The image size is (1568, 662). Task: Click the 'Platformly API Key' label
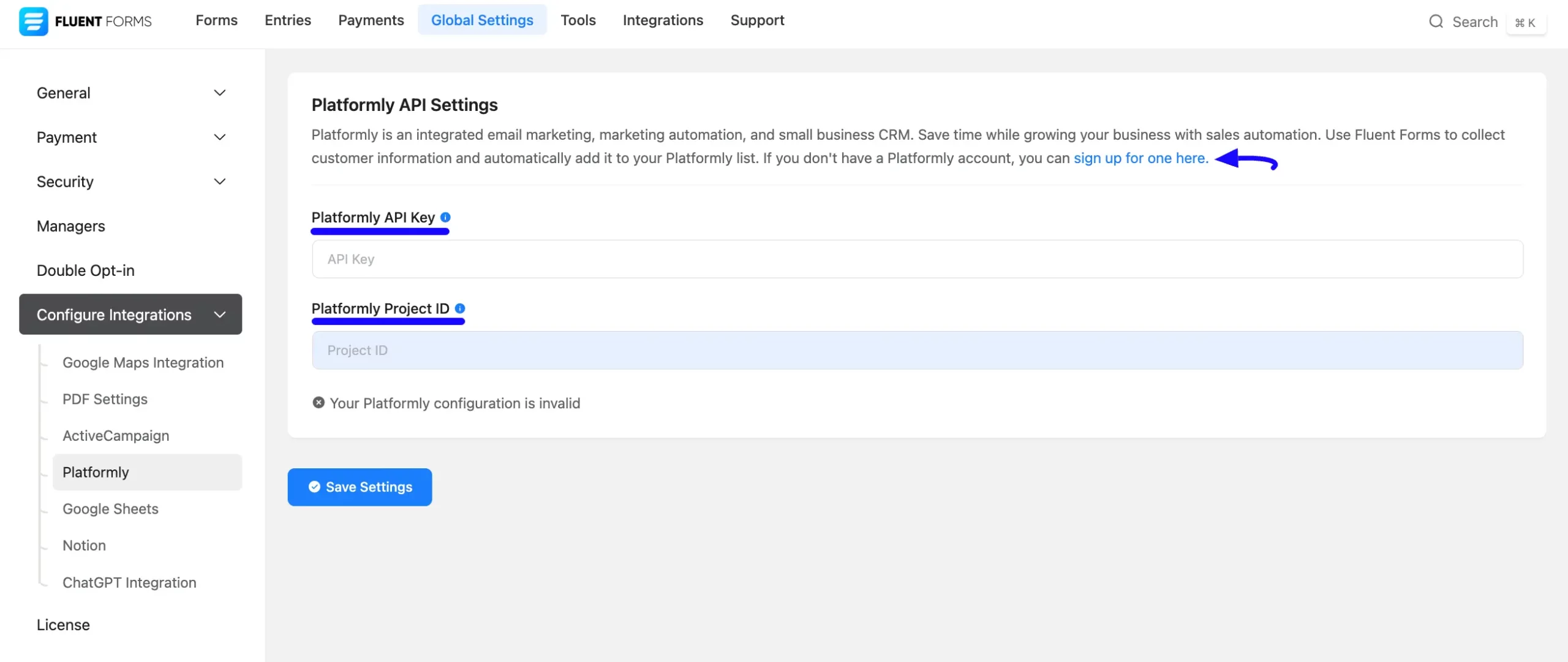coord(373,218)
